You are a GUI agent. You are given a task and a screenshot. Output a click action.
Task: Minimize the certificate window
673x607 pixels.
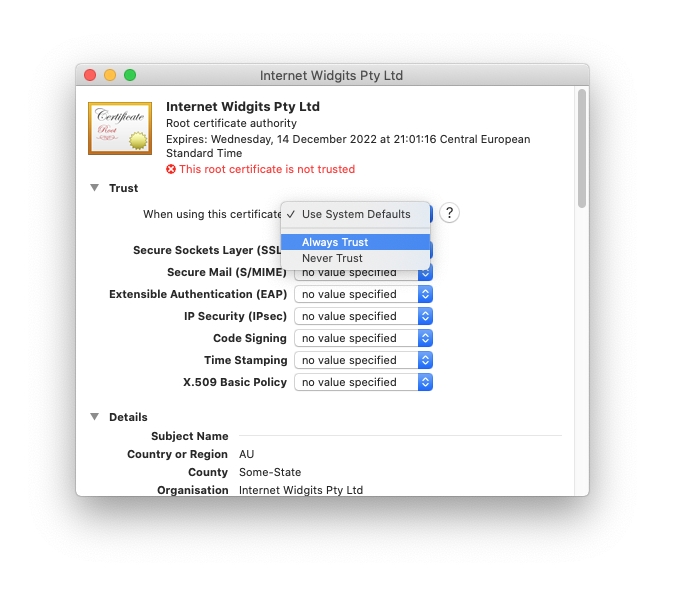tap(110, 76)
